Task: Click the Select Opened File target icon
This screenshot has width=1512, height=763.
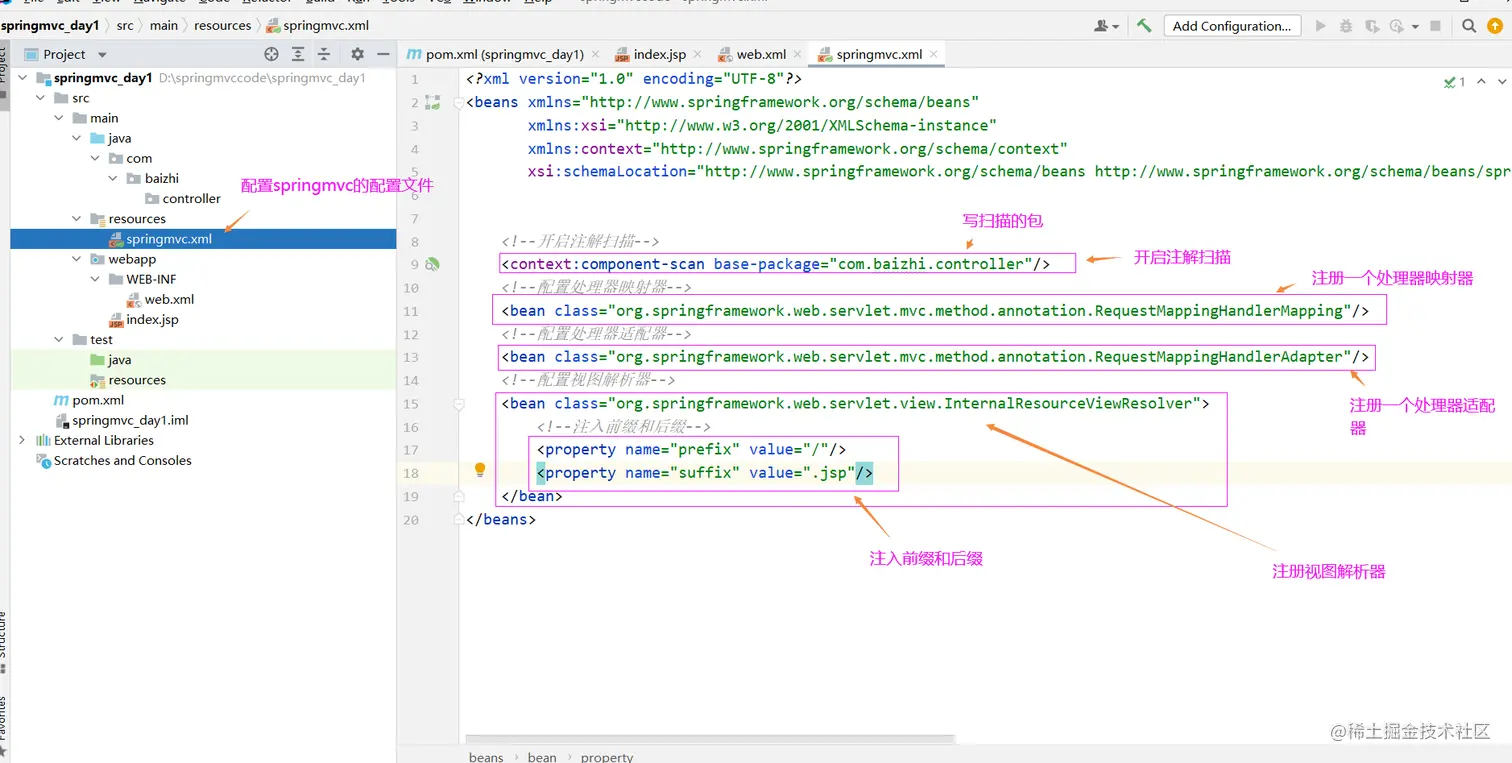Action: point(272,54)
